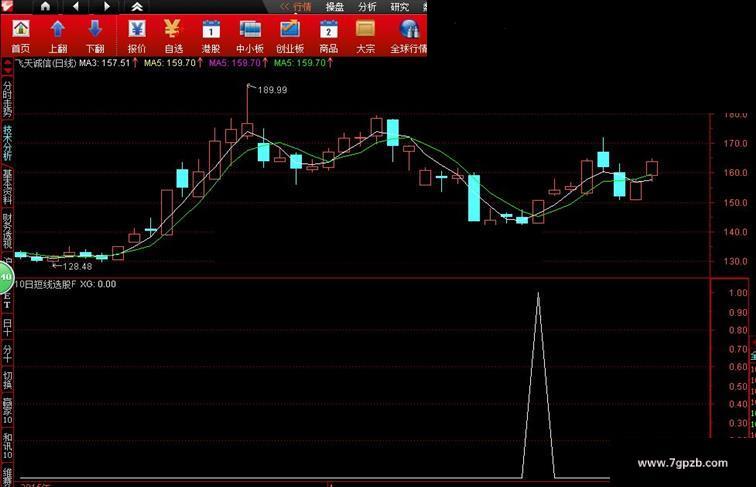The image size is (756, 487).
Task: Select the 分+ sidebar tab
Action: 7,353
